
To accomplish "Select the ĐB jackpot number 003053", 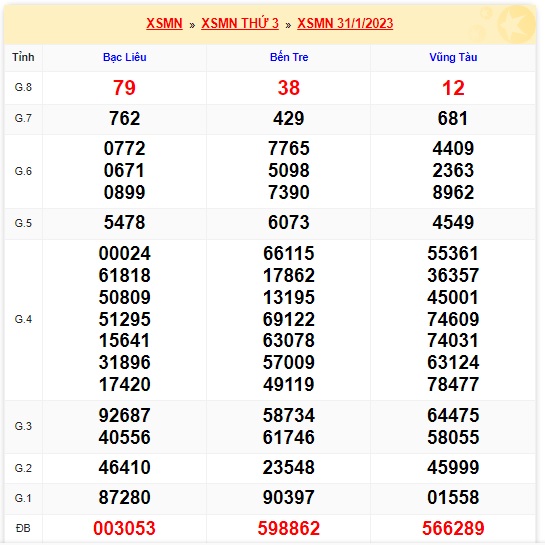I will [x=124, y=529].
